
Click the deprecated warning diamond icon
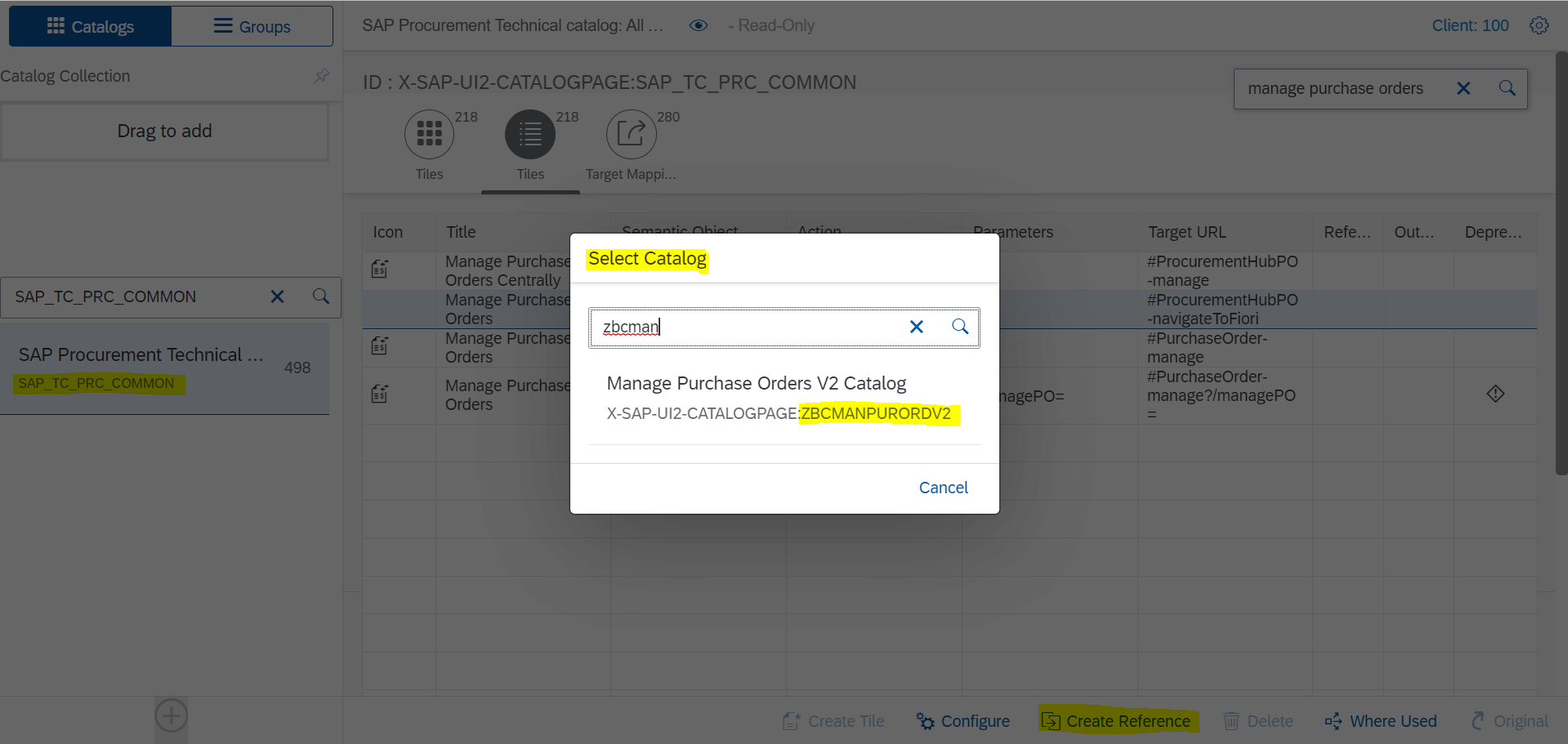[x=1495, y=394]
